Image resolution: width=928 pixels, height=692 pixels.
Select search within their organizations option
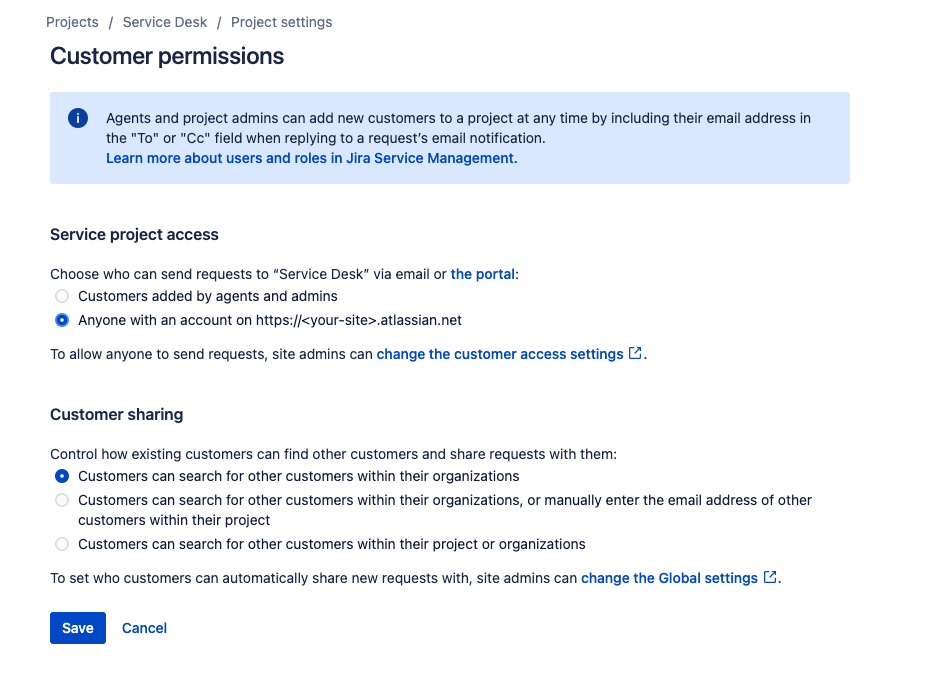pos(61,476)
